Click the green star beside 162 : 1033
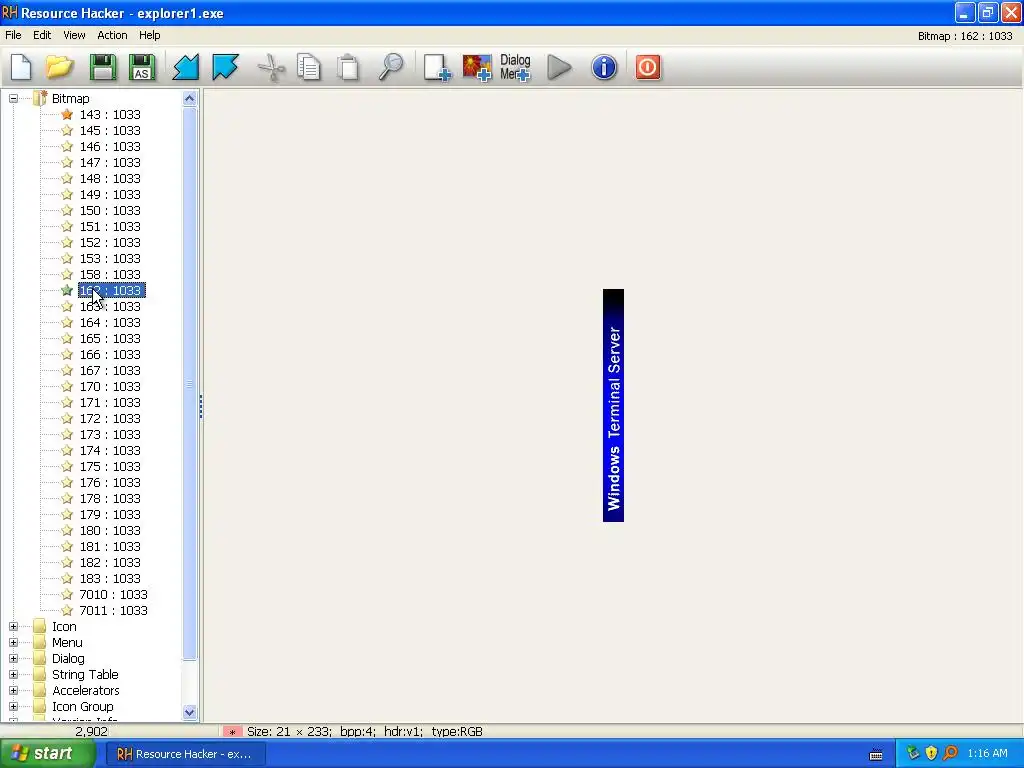The image size is (1024, 768). 67,290
